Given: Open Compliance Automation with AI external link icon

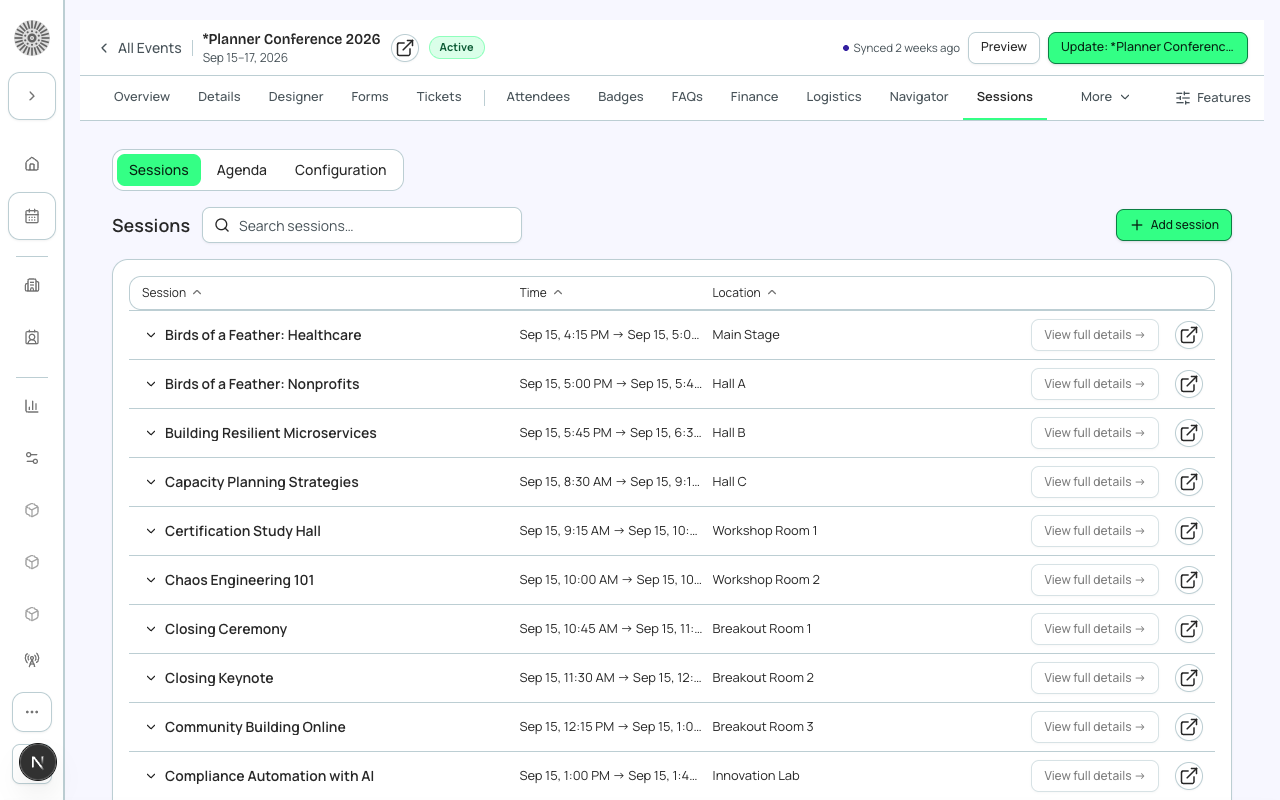Looking at the screenshot, I should pyautogui.click(x=1188, y=776).
